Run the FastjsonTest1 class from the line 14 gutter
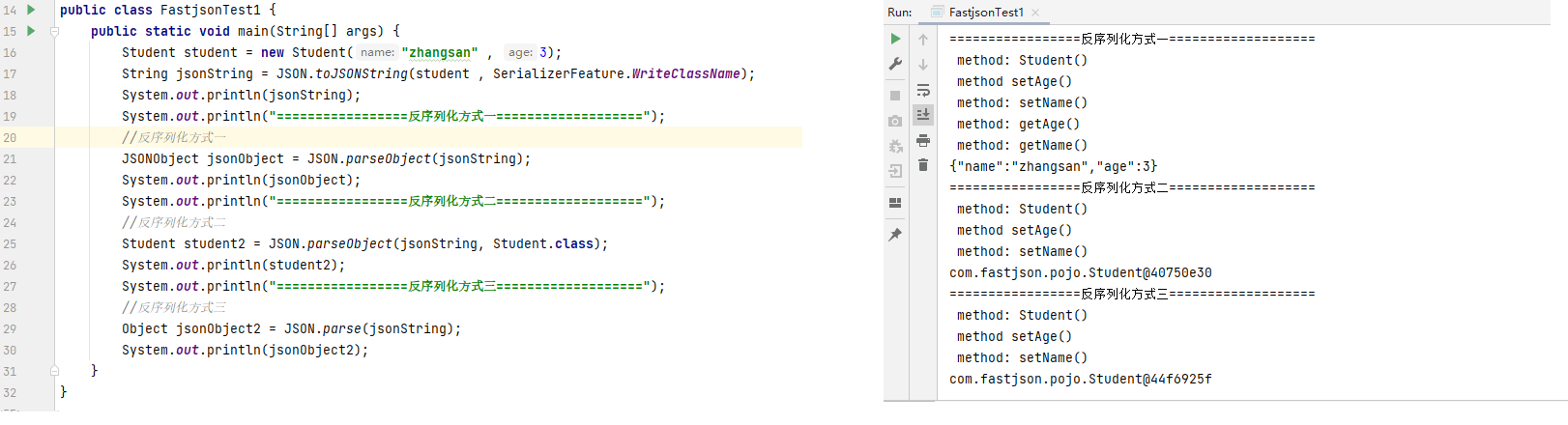 tap(31, 10)
